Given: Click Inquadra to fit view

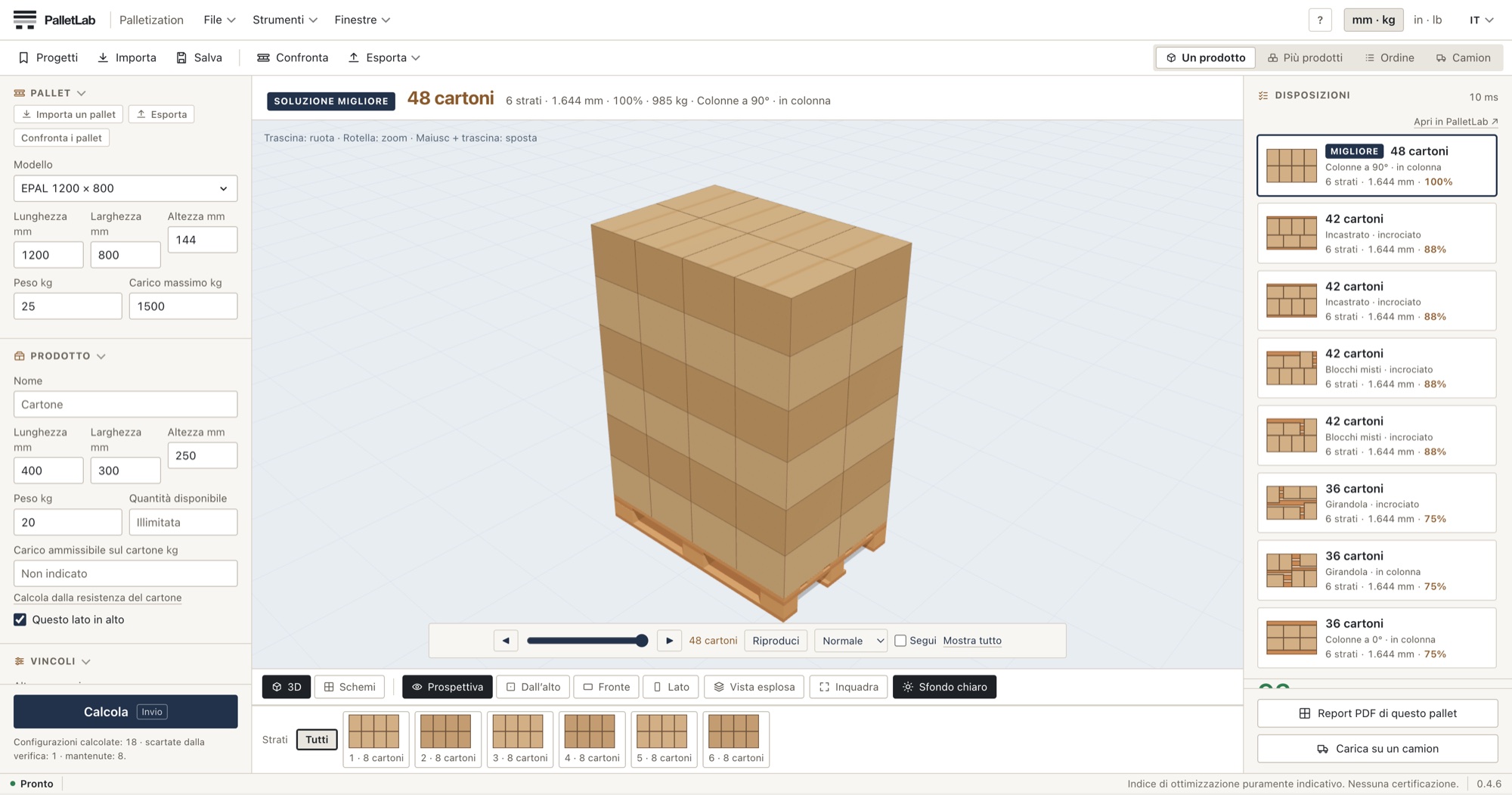Looking at the screenshot, I should tap(848, 687).
